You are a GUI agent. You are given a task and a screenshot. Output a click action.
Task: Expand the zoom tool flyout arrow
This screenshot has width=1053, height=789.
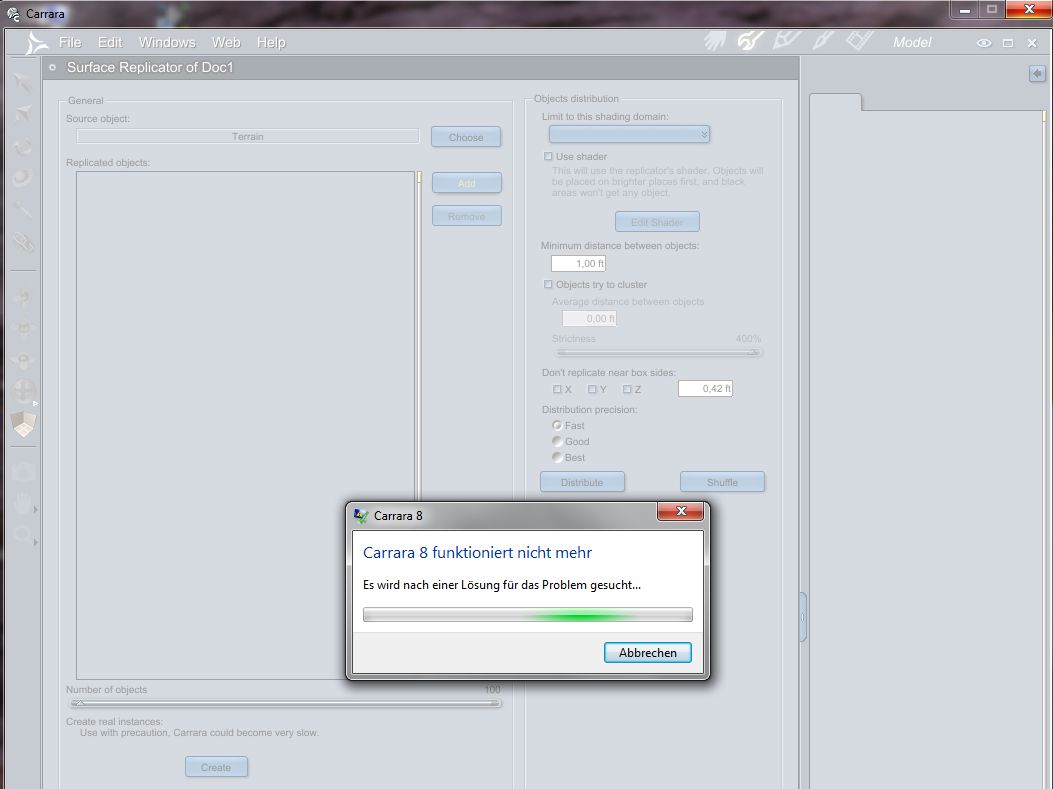click(x=36, y=542)
